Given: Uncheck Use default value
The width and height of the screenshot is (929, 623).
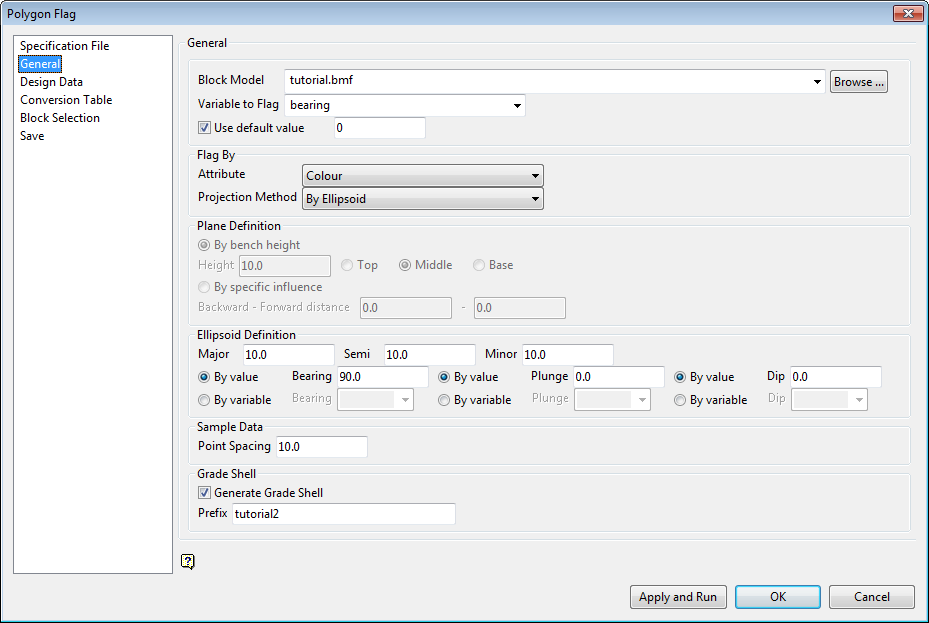Looking at the screenshot, I should tap(205, 127).
